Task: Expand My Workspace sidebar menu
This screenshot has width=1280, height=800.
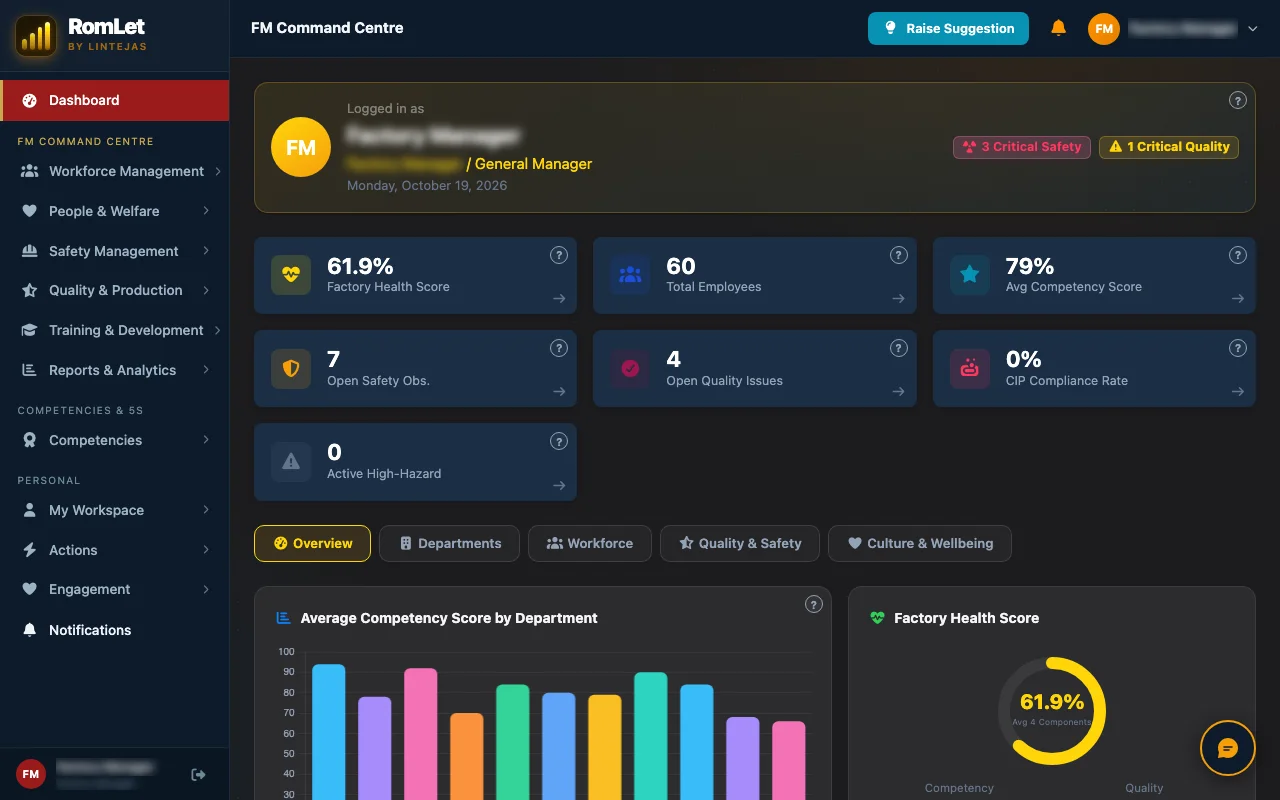Action: click(115, 510)
